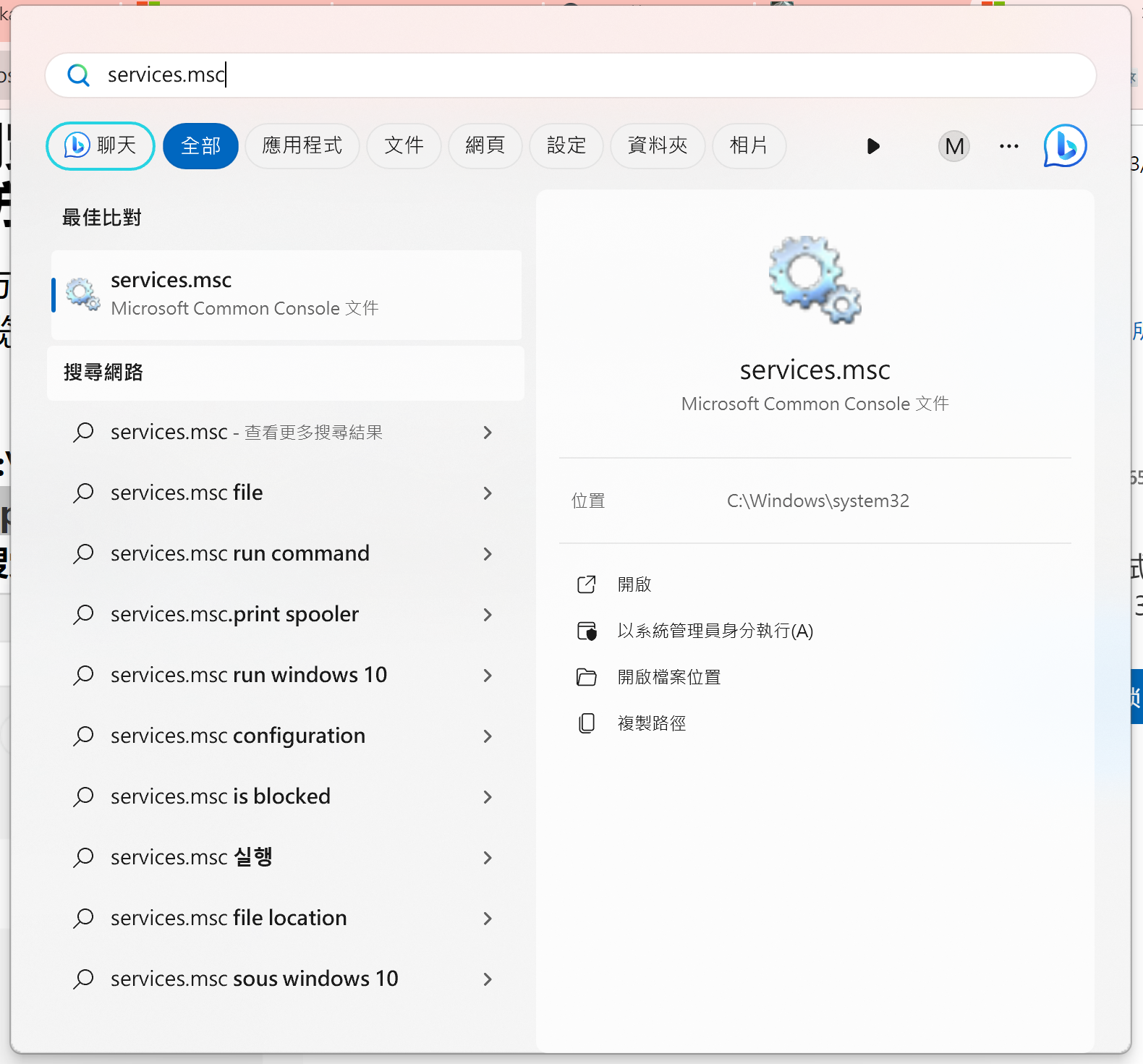Open the three-dot more options menu
The width and height of the screenshot is (1143, 1064).
coord(1009,146)
